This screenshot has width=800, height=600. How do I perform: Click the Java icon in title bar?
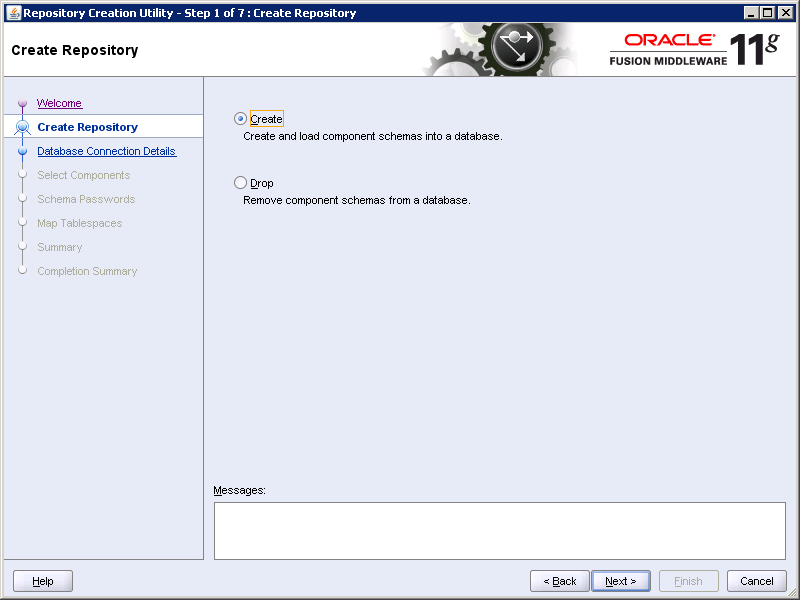click(x=13, y=13)
